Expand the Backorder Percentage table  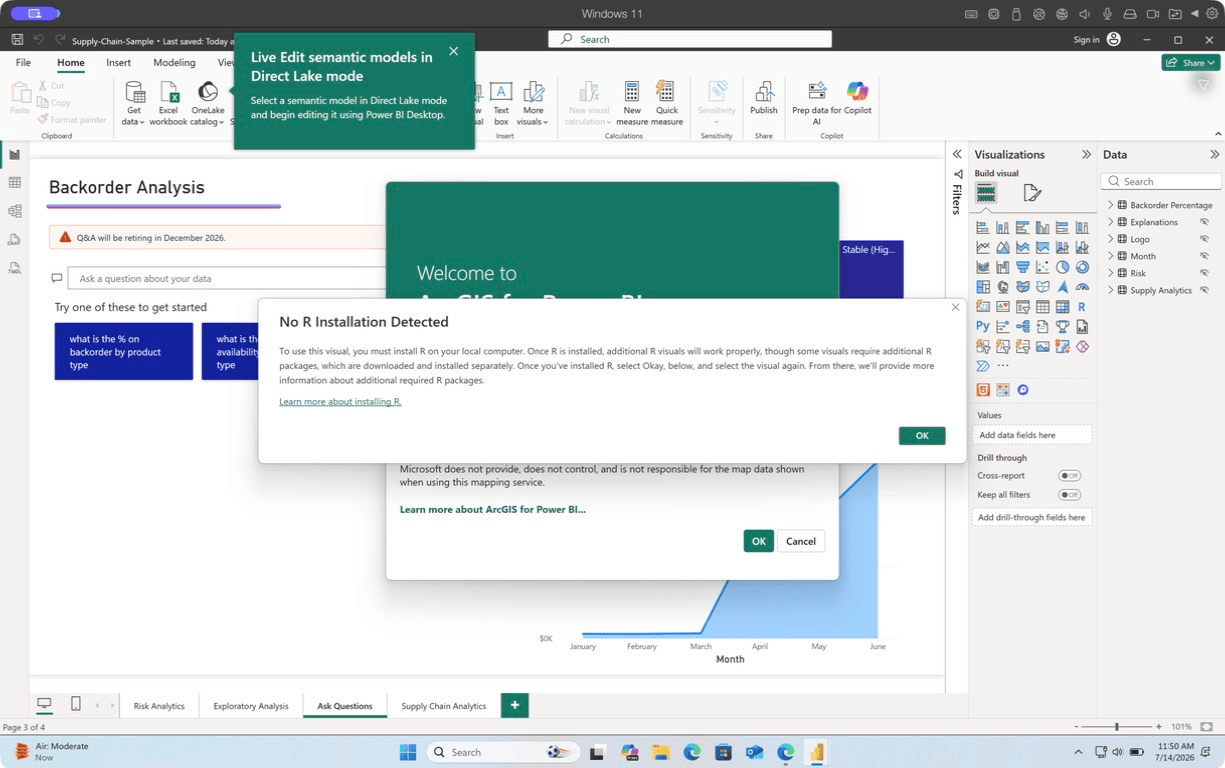coord(1110,205)
